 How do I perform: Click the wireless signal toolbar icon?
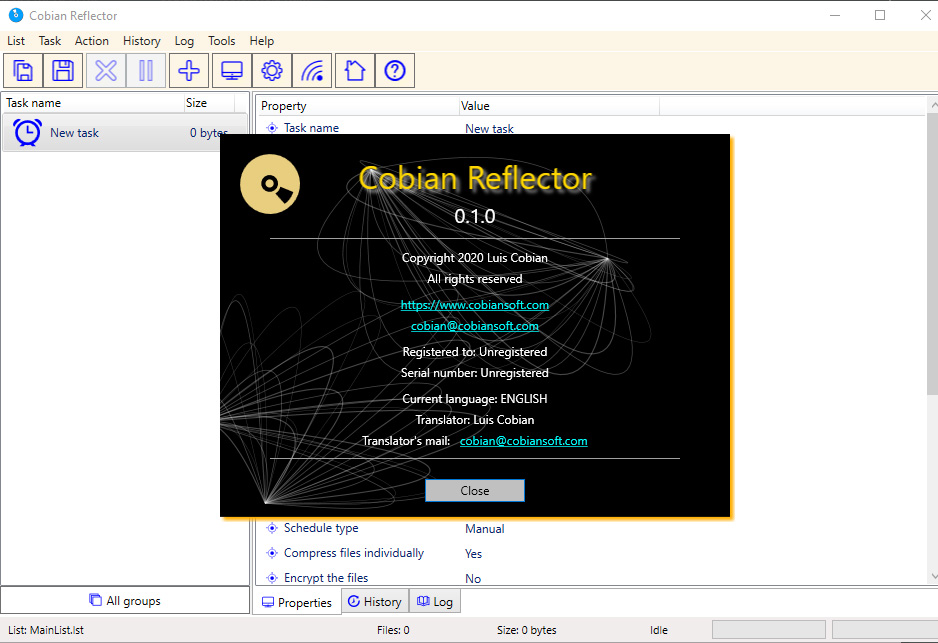312,71
